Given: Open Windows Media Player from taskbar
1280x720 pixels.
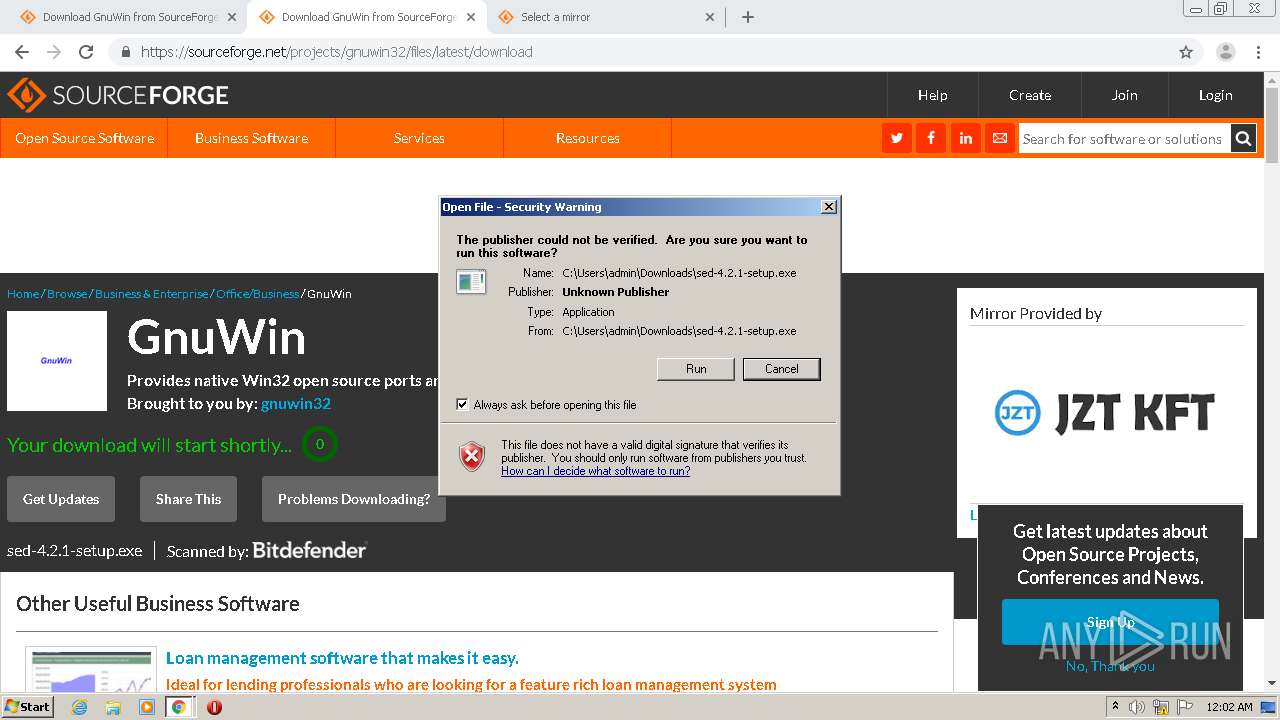Looking at the screenshot, I should [x=147, y=707].
